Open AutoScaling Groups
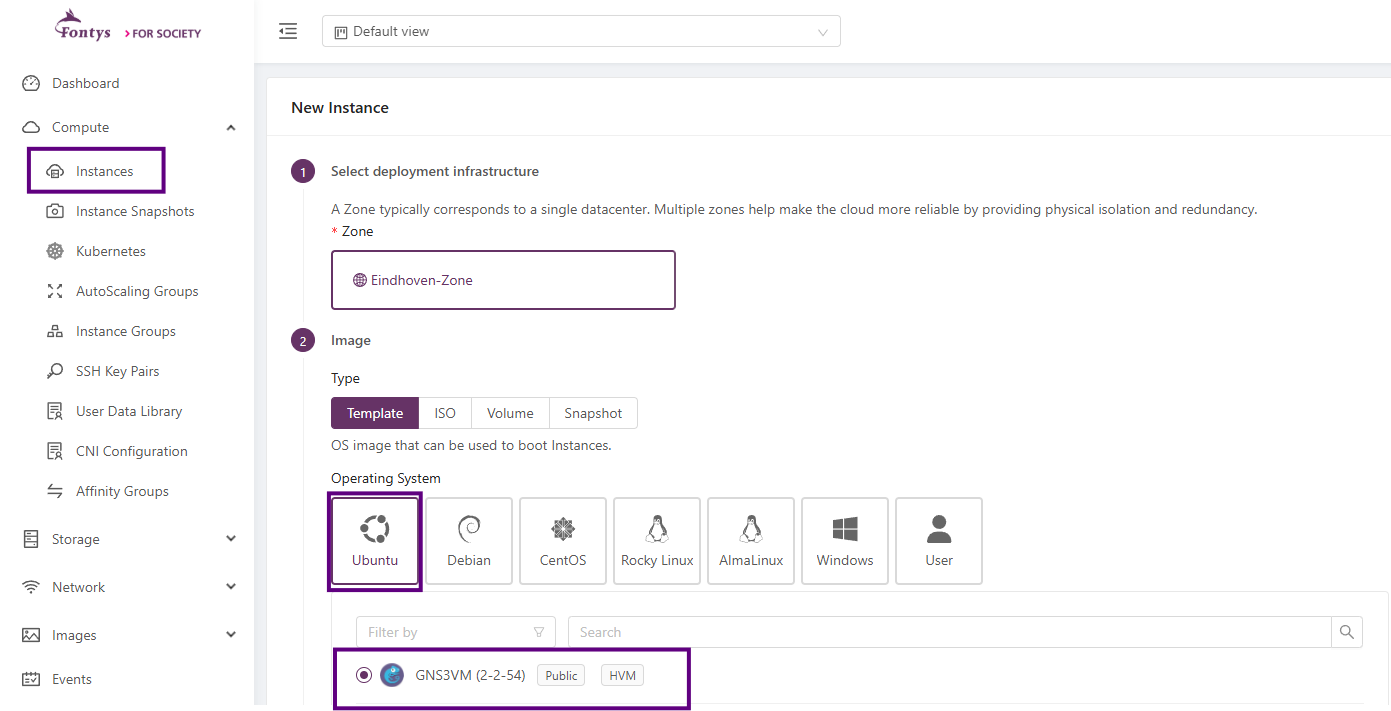This screenshot has height=711, width=1391. [136, 291]
